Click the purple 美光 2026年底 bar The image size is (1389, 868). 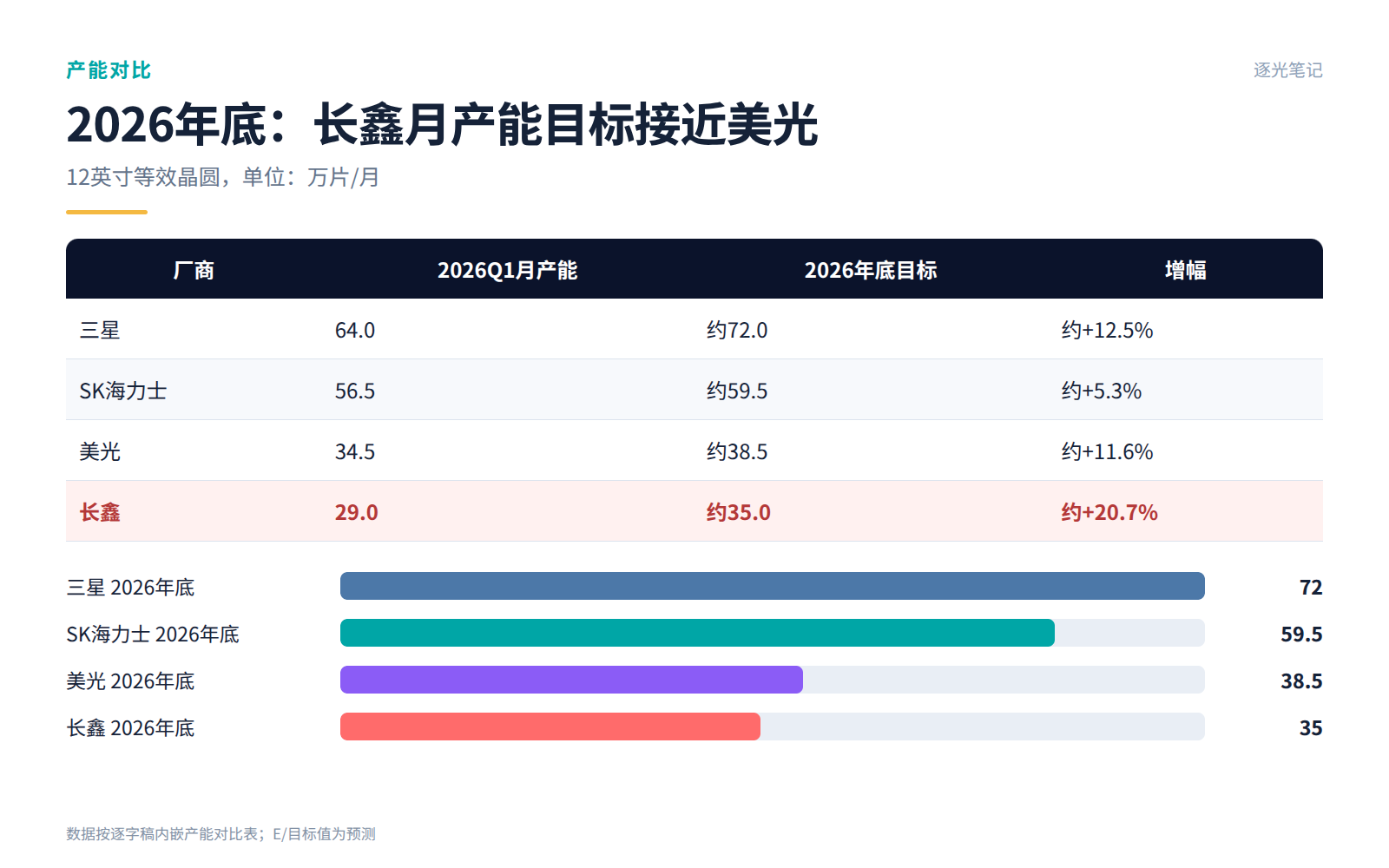[571, 680]
